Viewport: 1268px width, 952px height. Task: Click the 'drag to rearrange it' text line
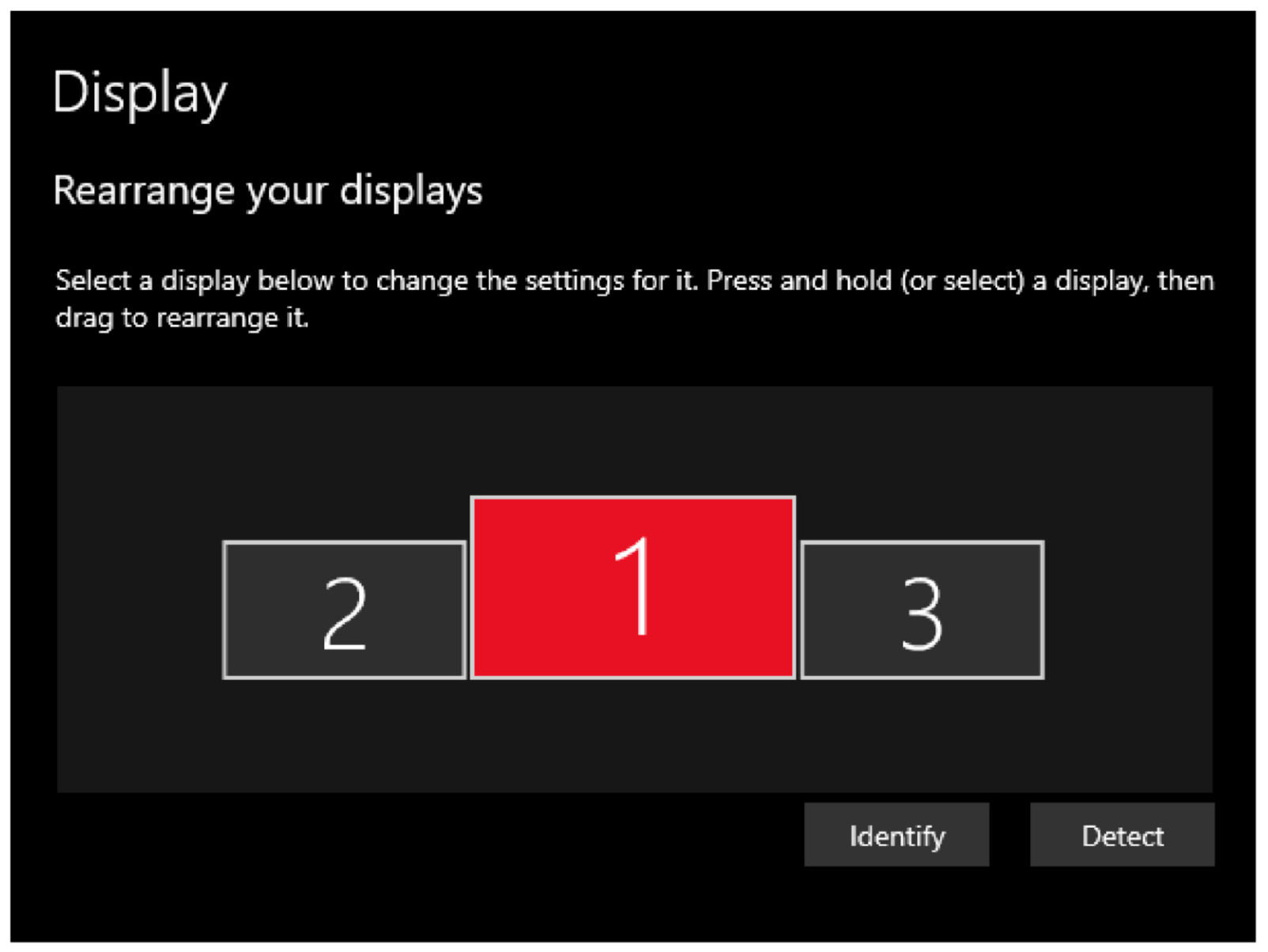[182, 318]
